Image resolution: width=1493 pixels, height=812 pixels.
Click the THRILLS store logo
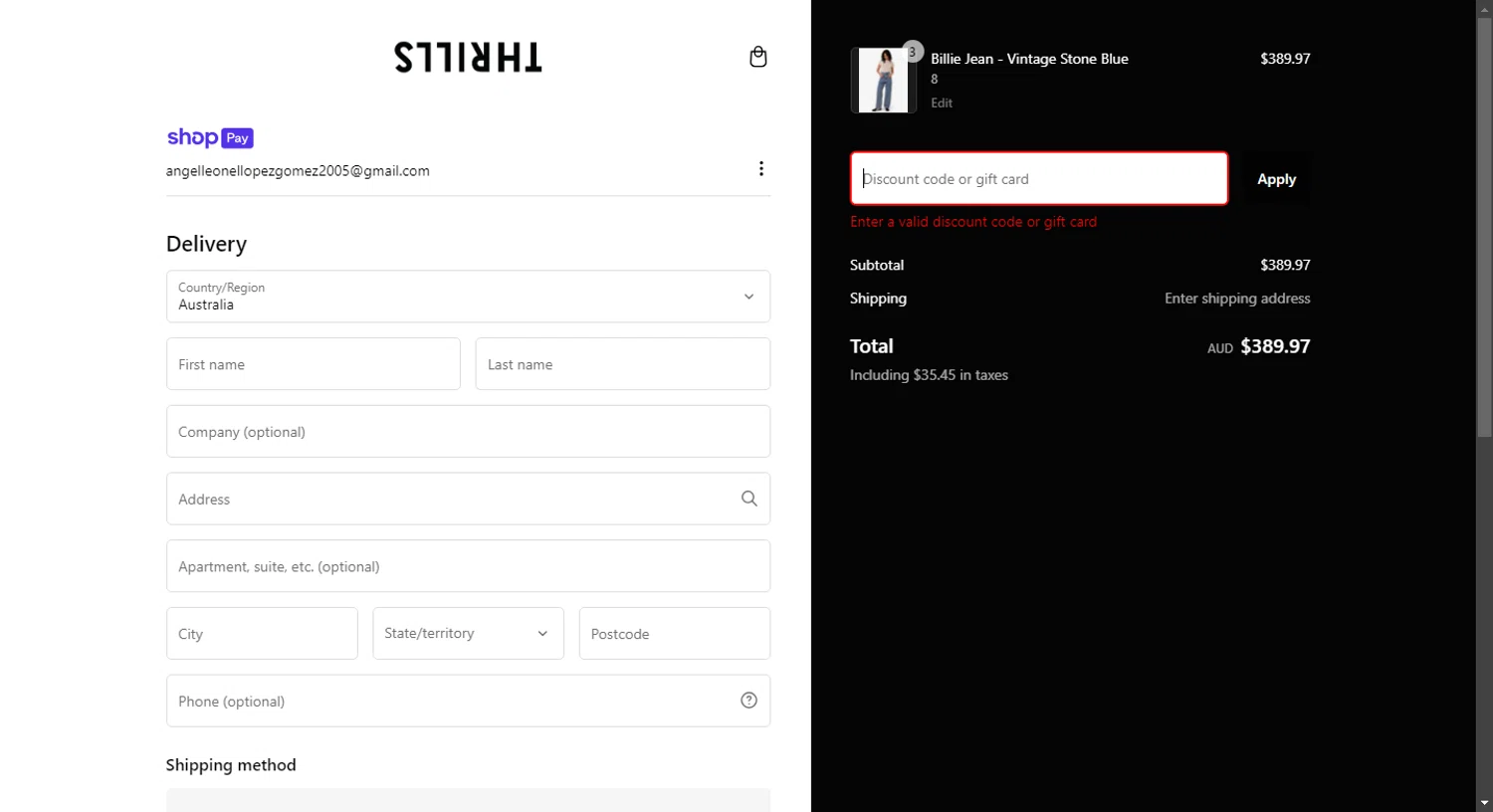click(x=468, y=57)
